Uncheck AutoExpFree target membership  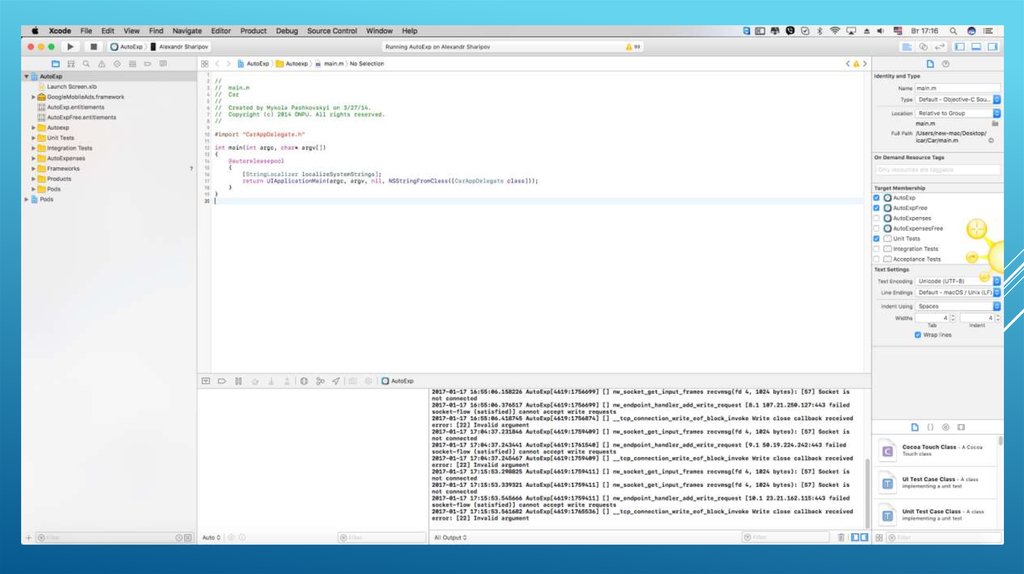pyautogui.click(x=877, y=208)
